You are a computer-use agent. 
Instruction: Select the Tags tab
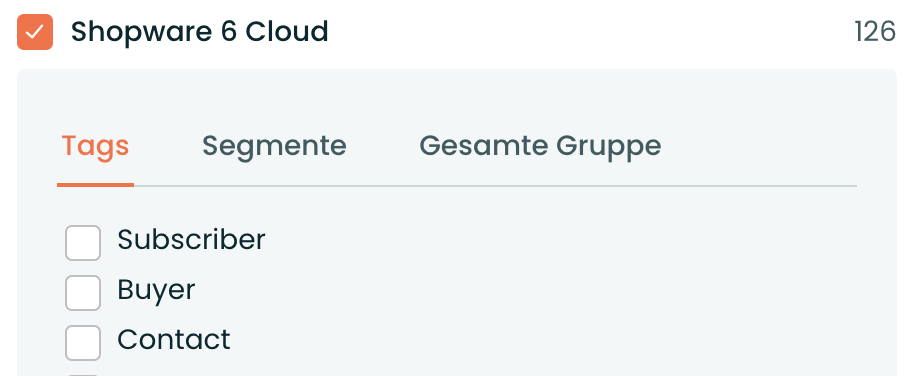(x=96, y=147)
